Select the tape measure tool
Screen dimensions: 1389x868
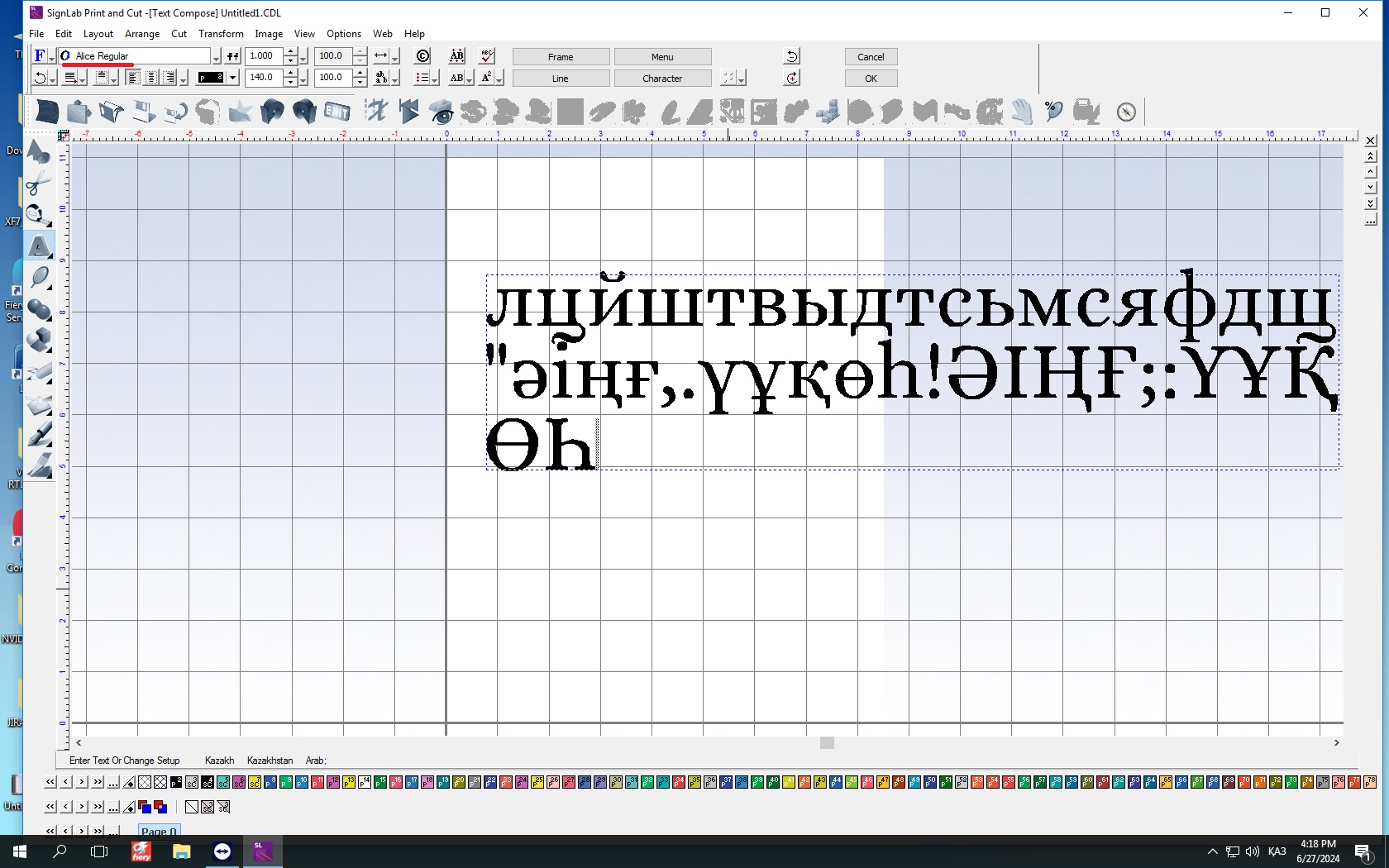click(38, 214)
